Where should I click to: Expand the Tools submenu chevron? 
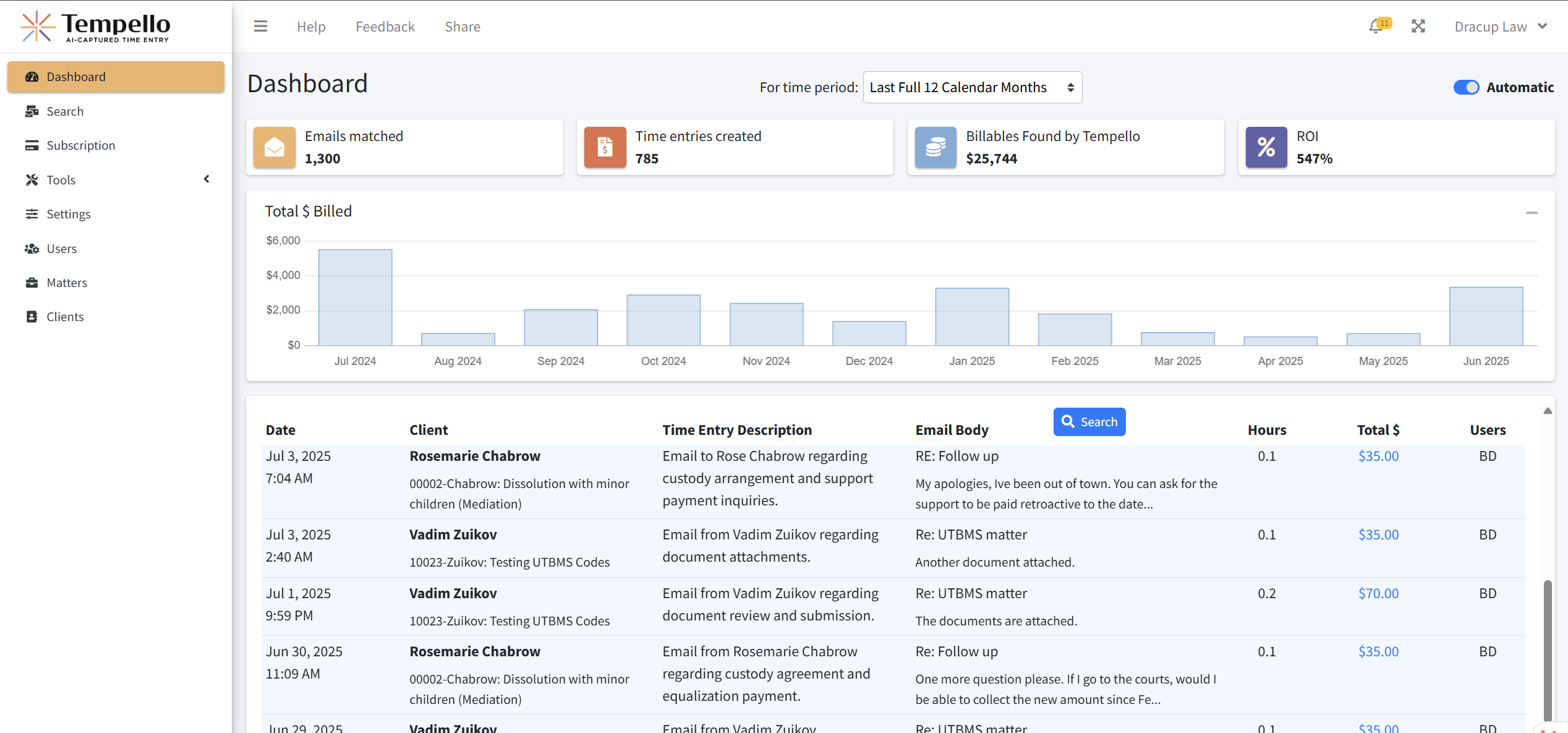[x=207, y=179]
